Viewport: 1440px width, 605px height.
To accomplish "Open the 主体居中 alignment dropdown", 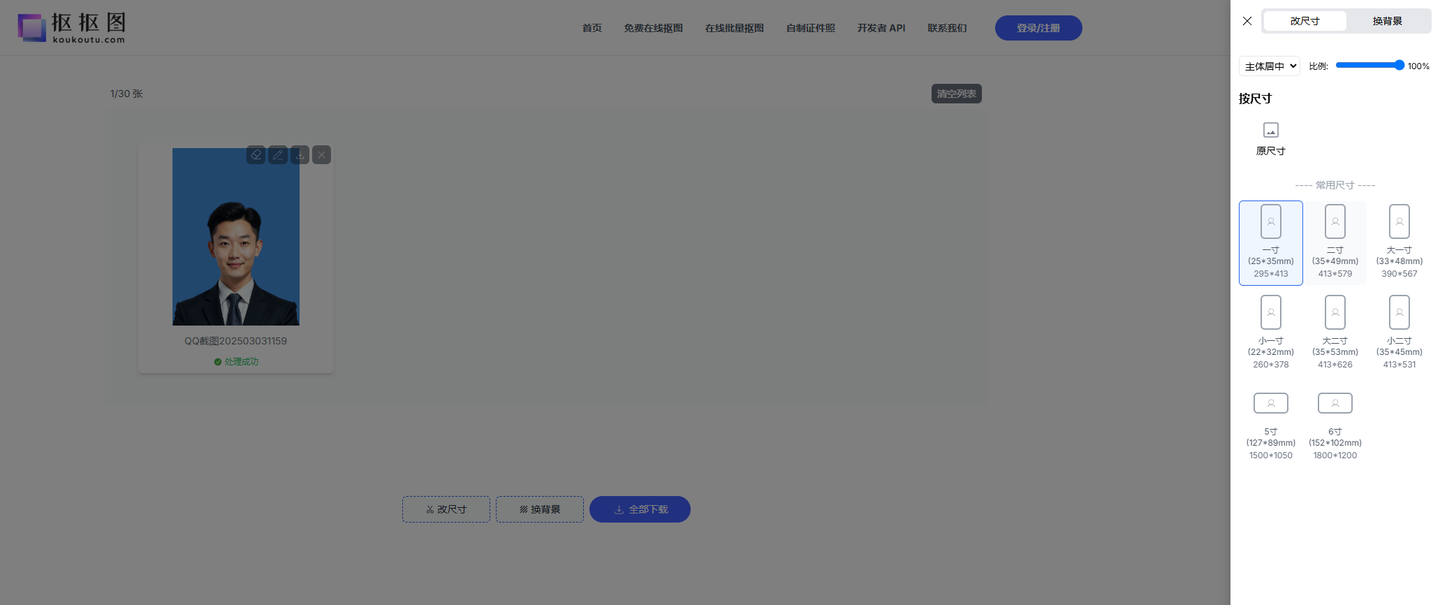I will pyautogui.click(x=1269, y=66).
